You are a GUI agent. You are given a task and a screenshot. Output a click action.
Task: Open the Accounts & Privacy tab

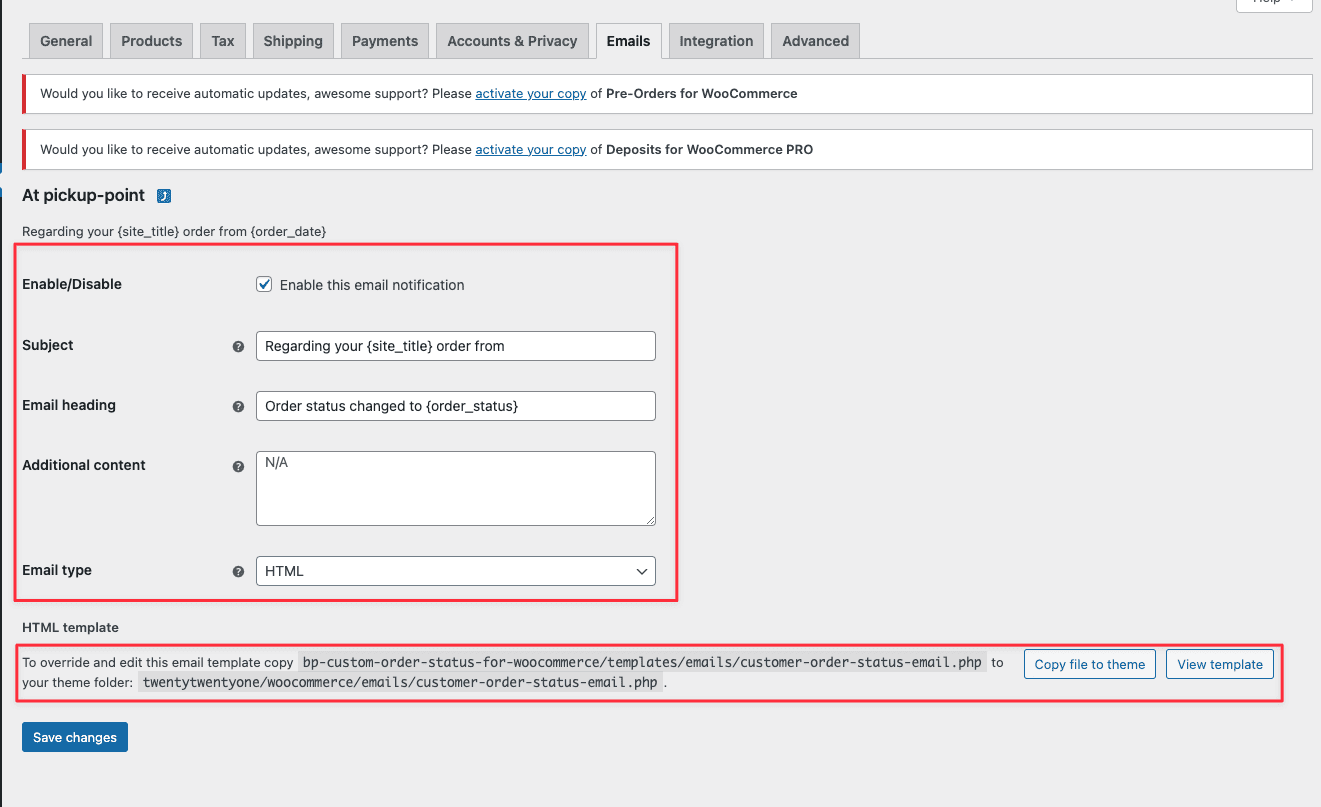(512, 41)
